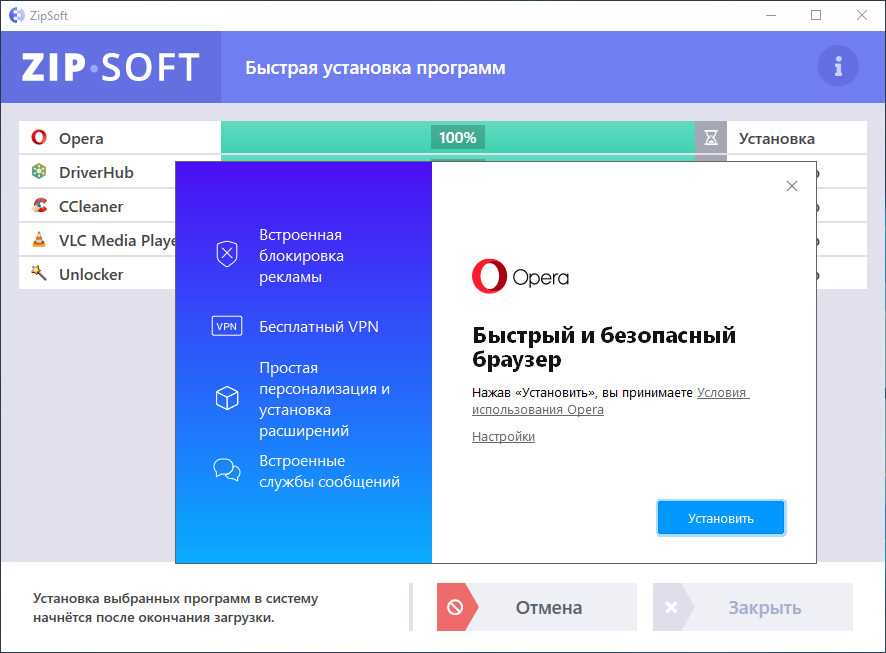Click the info icon in header

click(837, 67)
